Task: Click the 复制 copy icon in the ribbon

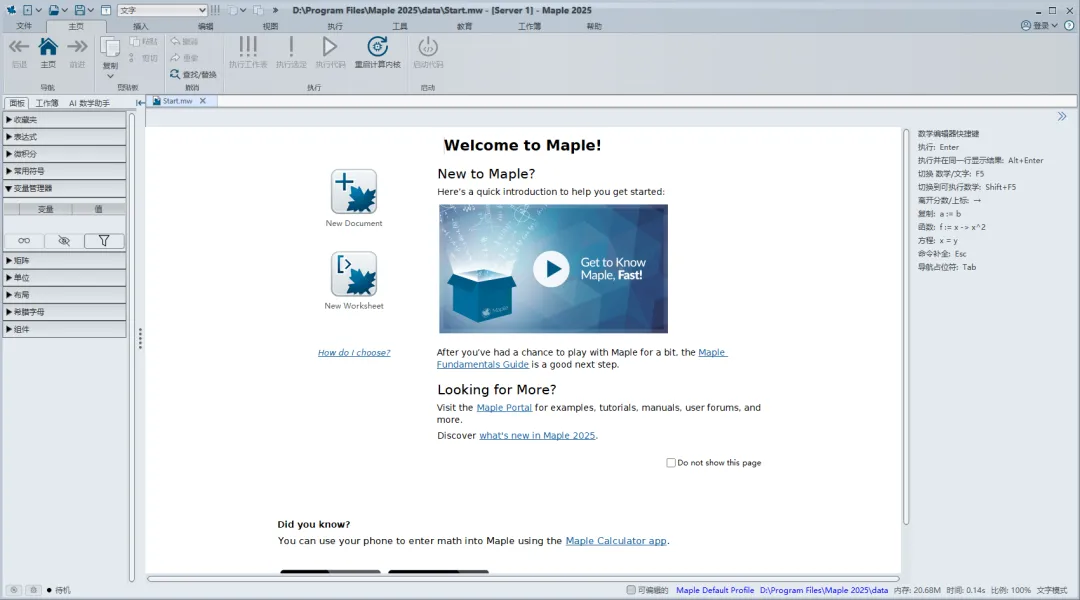Action: point(110,48)
